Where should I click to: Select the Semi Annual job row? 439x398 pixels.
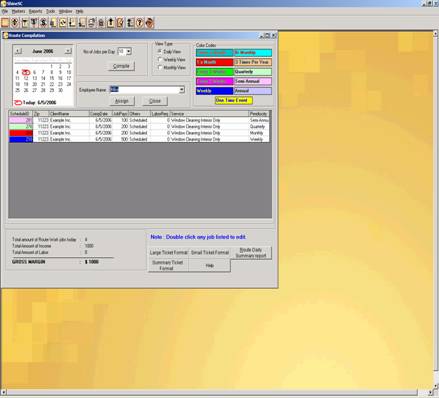[x=139, y=120]
